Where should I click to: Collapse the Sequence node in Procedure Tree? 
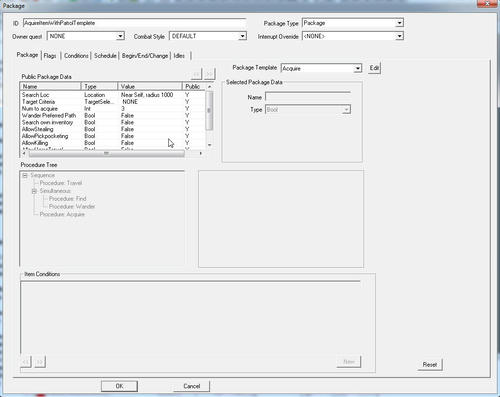25,175
